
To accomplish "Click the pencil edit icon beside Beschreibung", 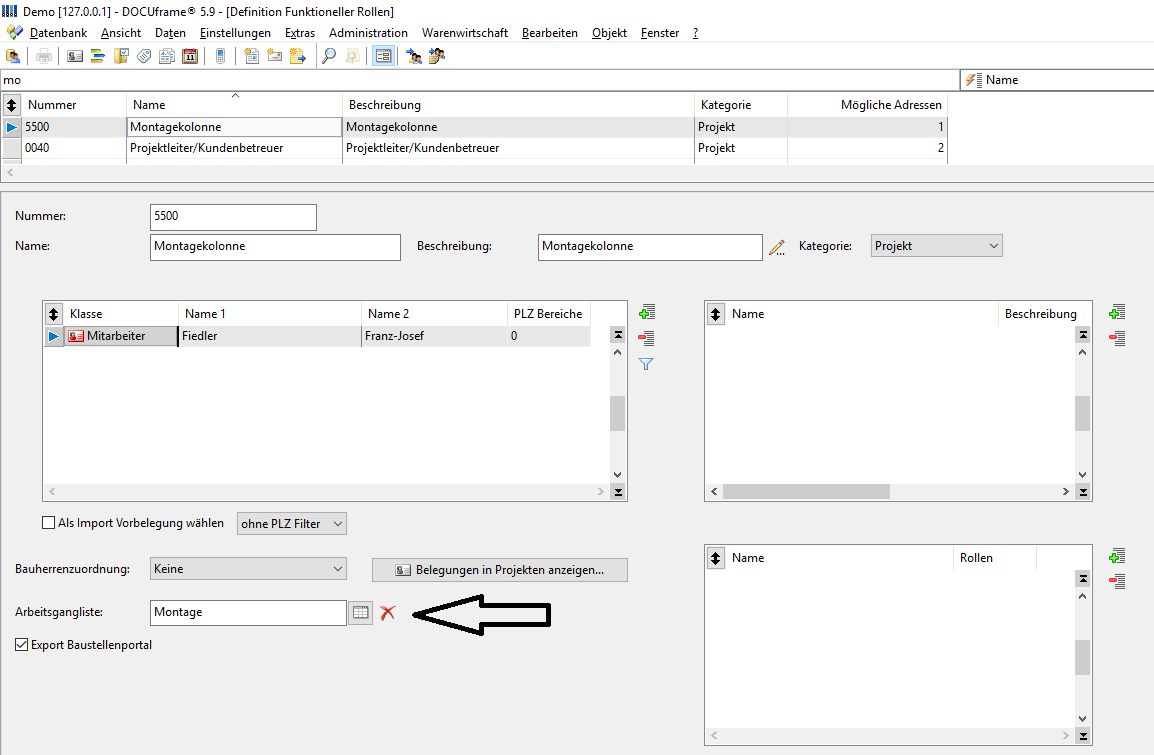I will [777, 247].
